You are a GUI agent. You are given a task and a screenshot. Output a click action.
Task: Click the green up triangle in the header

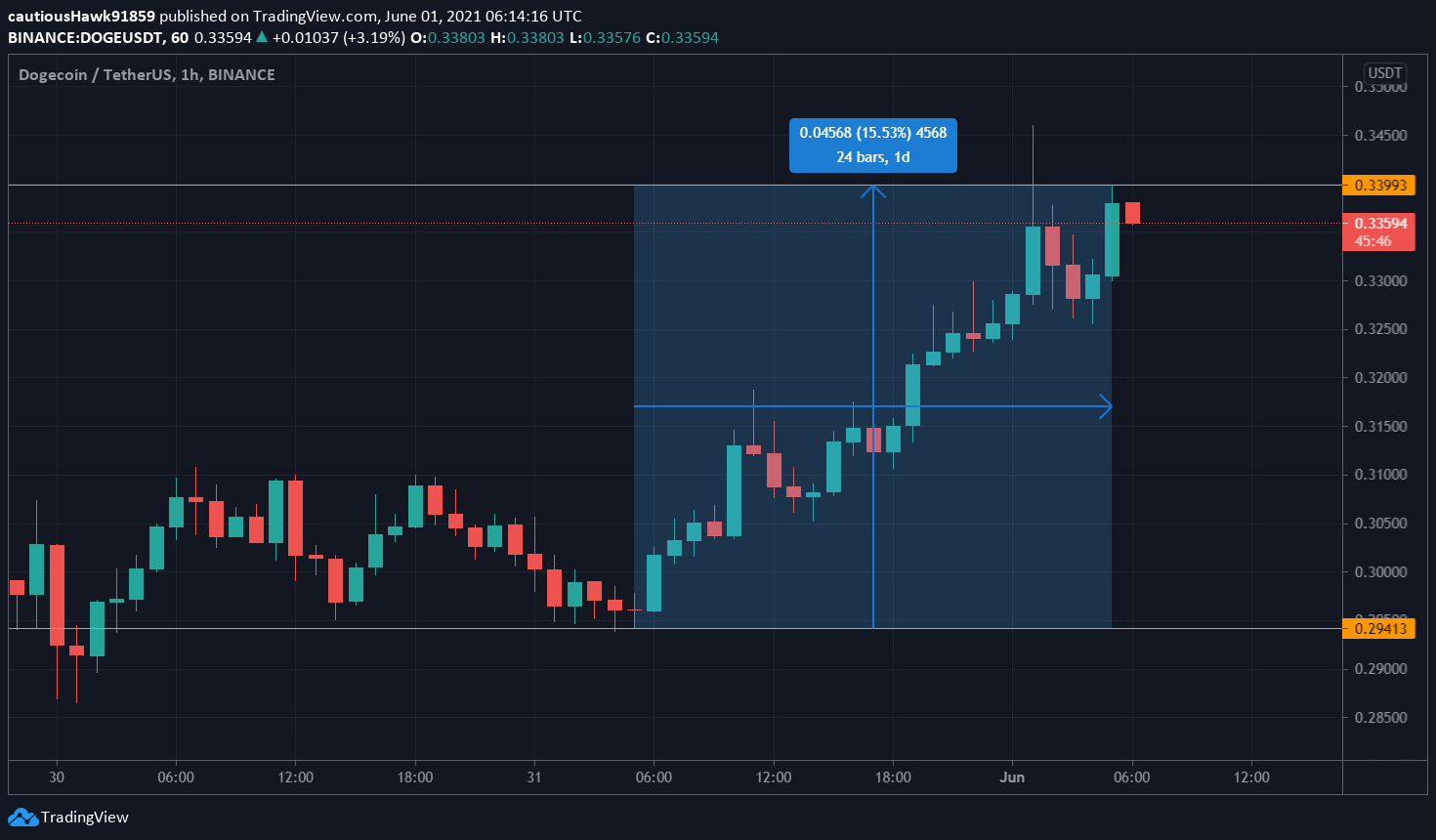click(261, 37)
